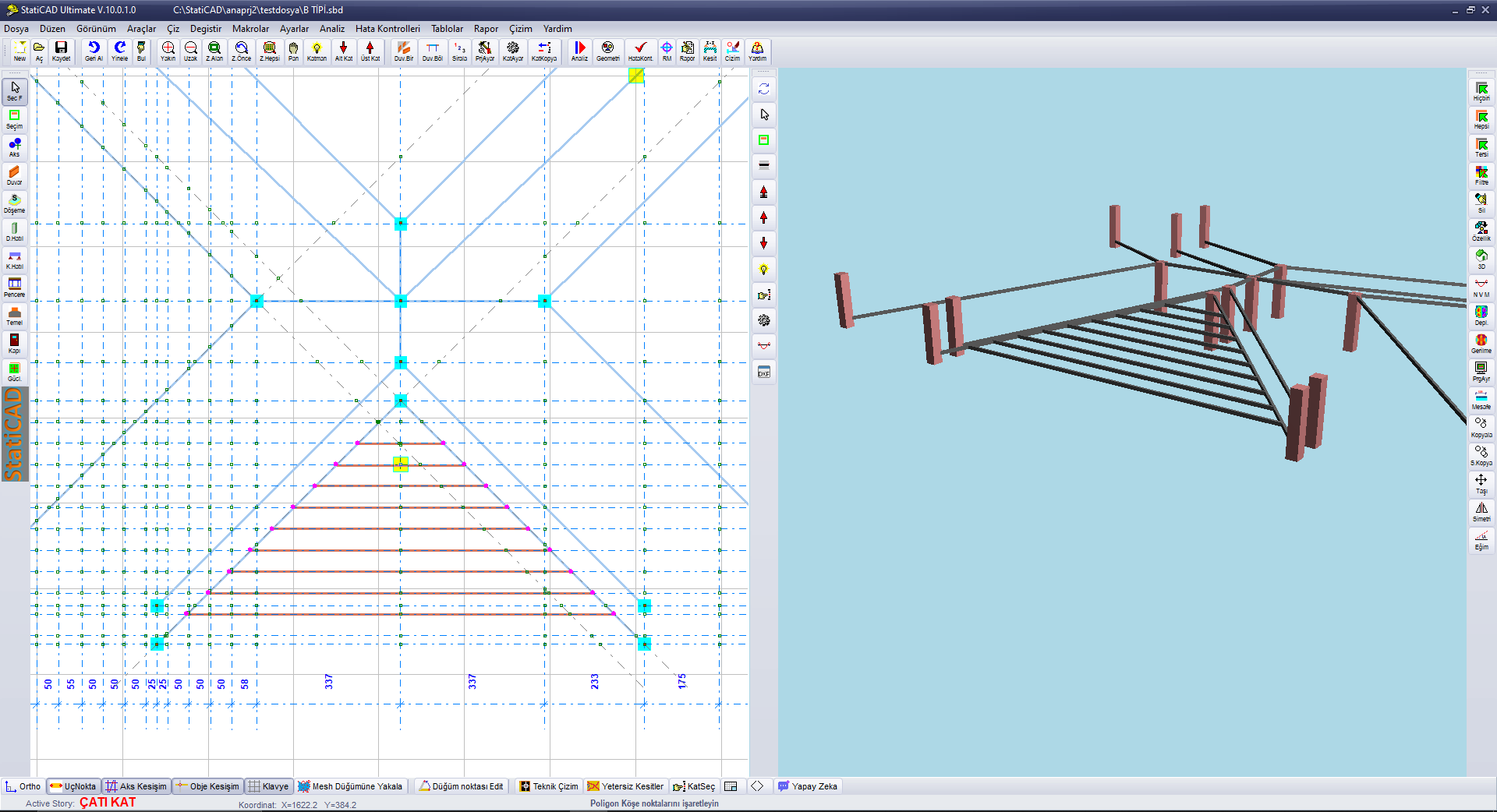
Task: Click the Eğim slope tool
Action: (1481, 540)
